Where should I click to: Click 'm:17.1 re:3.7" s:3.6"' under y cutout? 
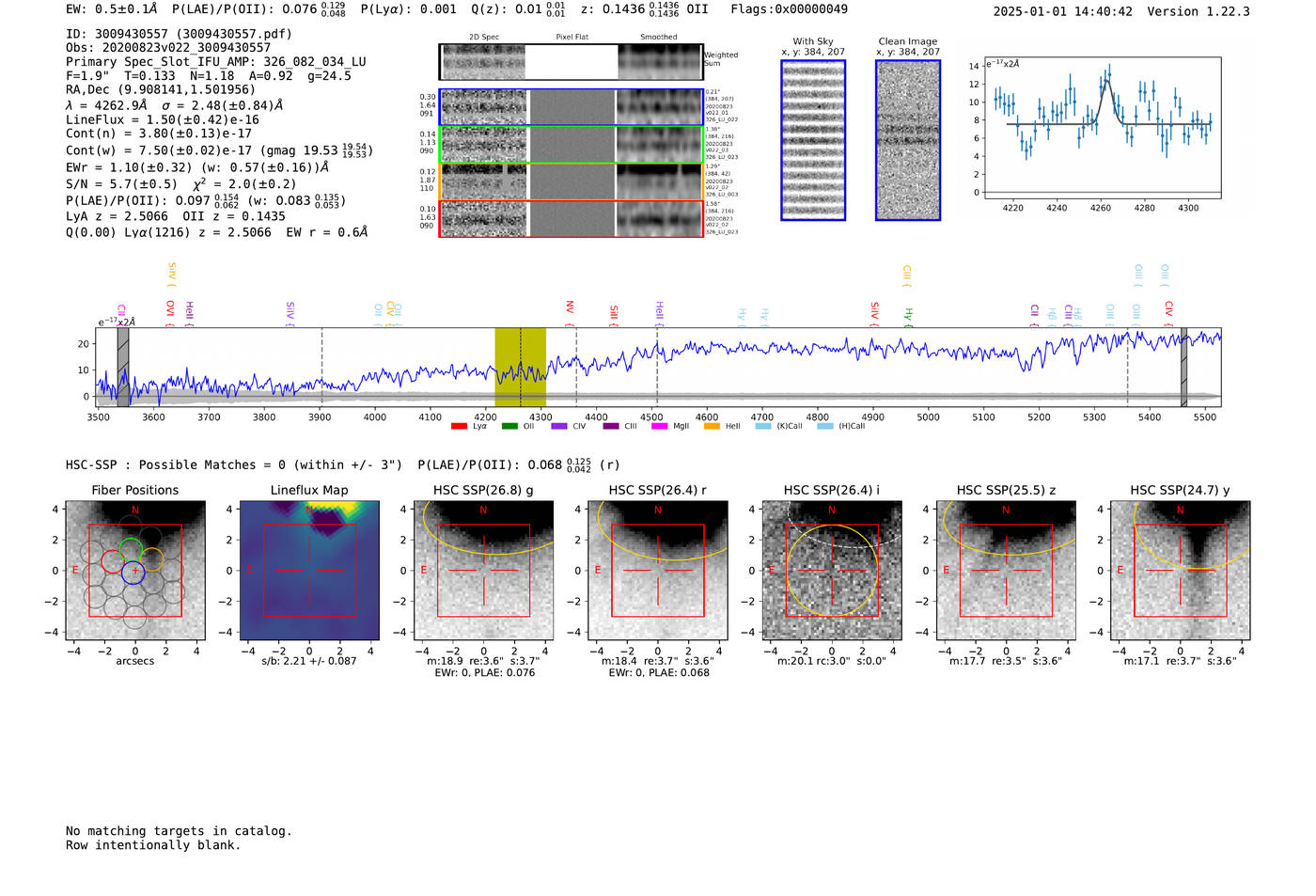(x=1181, y=661)
